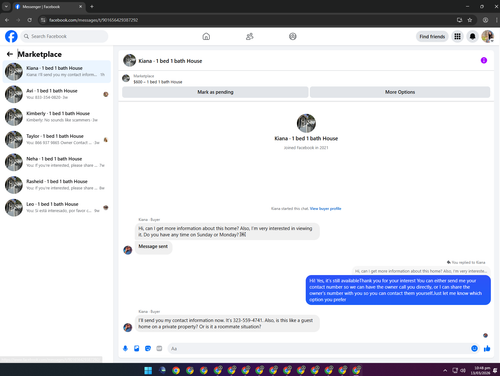The height and width of the screenshot is (376, 500).
Task: Open the account profile picture menu
Action: click(488, 36)
